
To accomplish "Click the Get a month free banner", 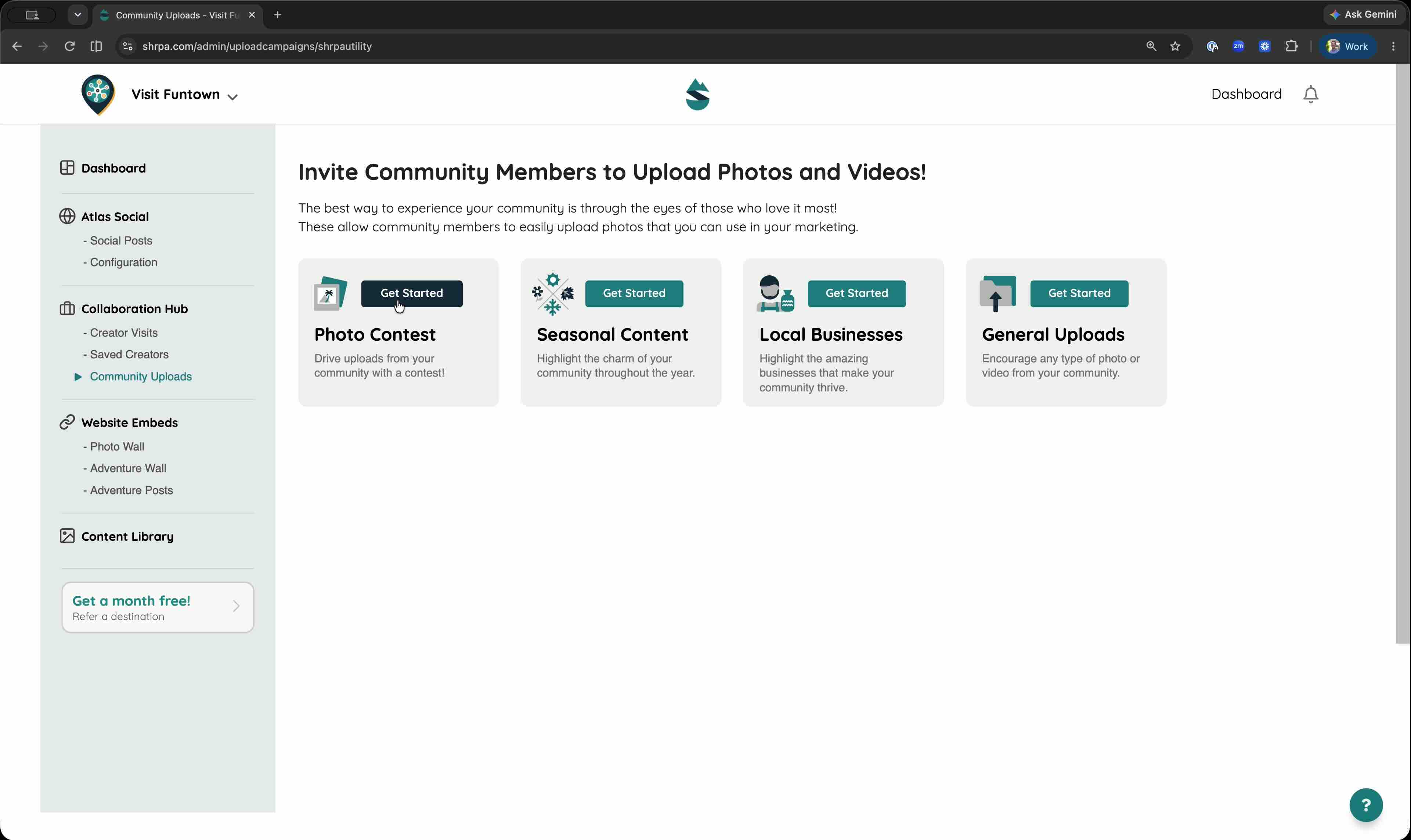I will [158, 607].
